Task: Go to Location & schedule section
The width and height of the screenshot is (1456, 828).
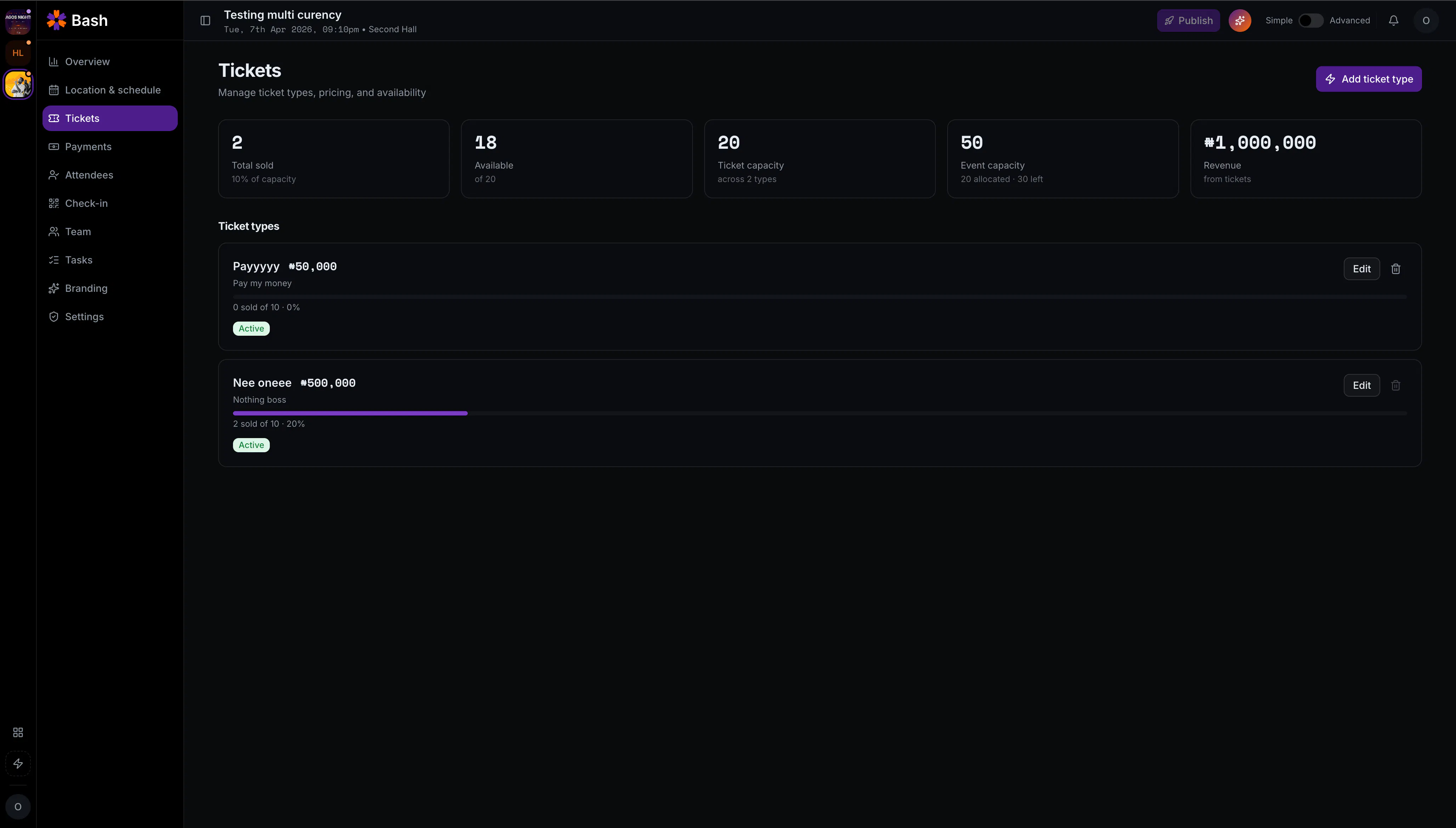Action: coord(110,90)
